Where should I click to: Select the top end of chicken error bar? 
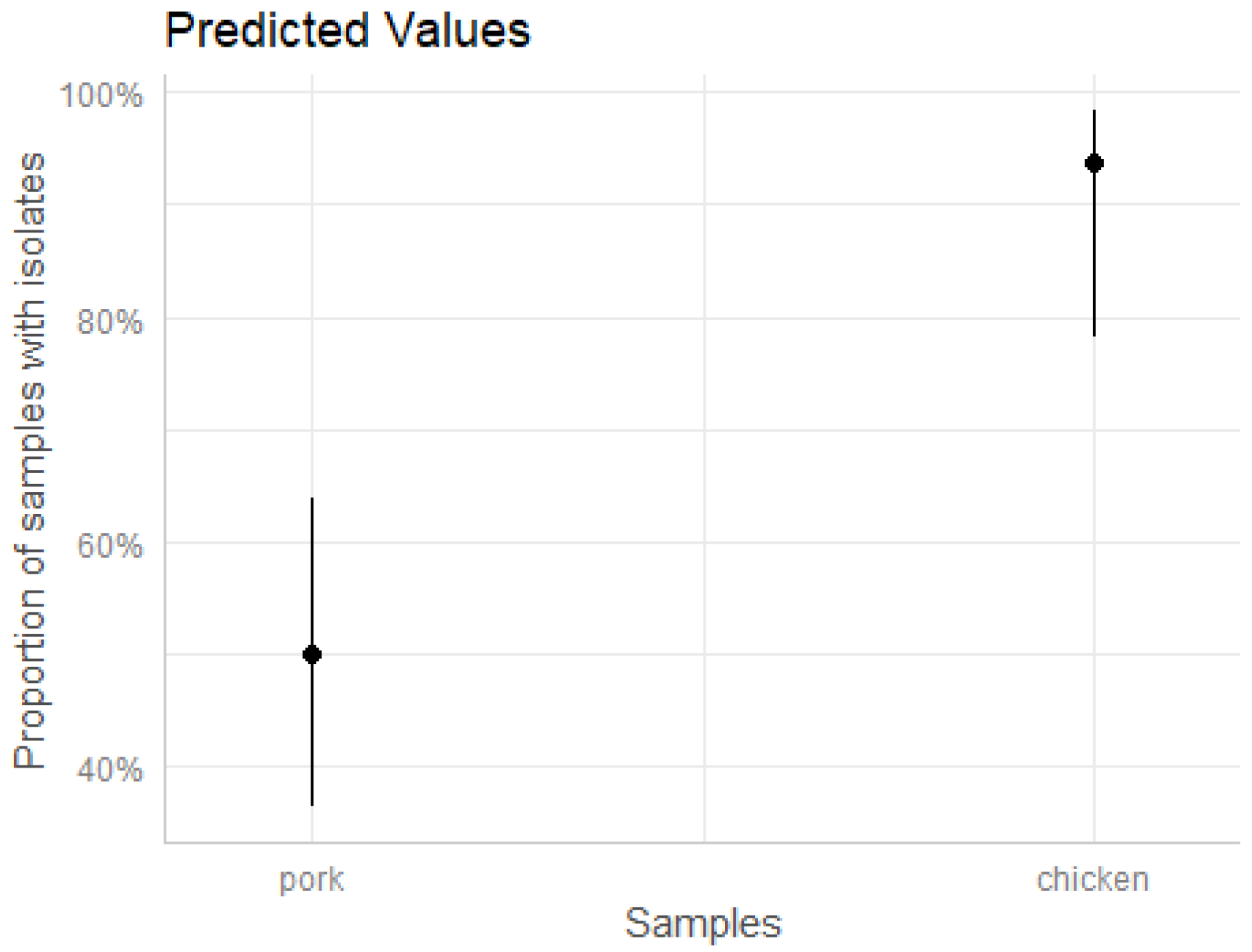pos(1094,111)
